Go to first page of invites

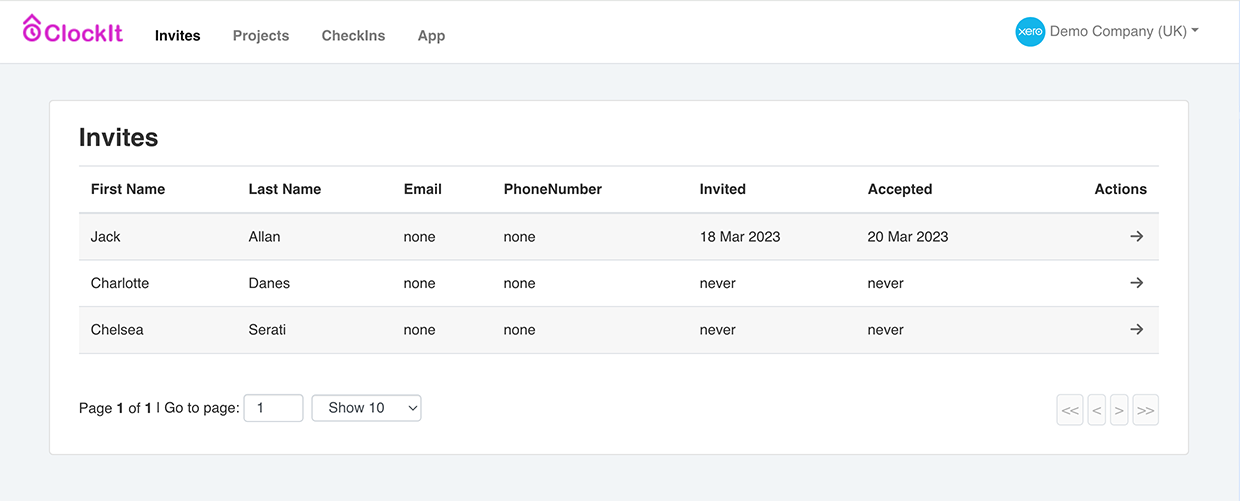1070,410
